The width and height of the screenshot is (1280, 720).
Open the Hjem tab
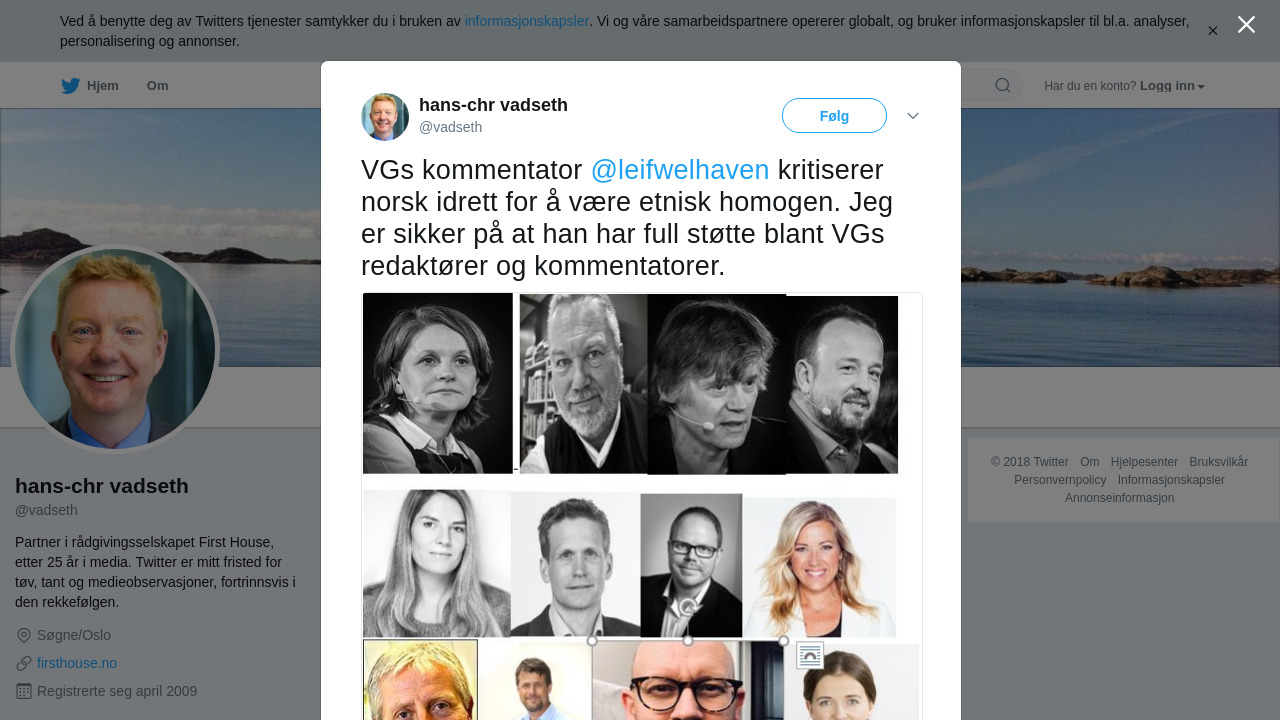pos(90,86)
